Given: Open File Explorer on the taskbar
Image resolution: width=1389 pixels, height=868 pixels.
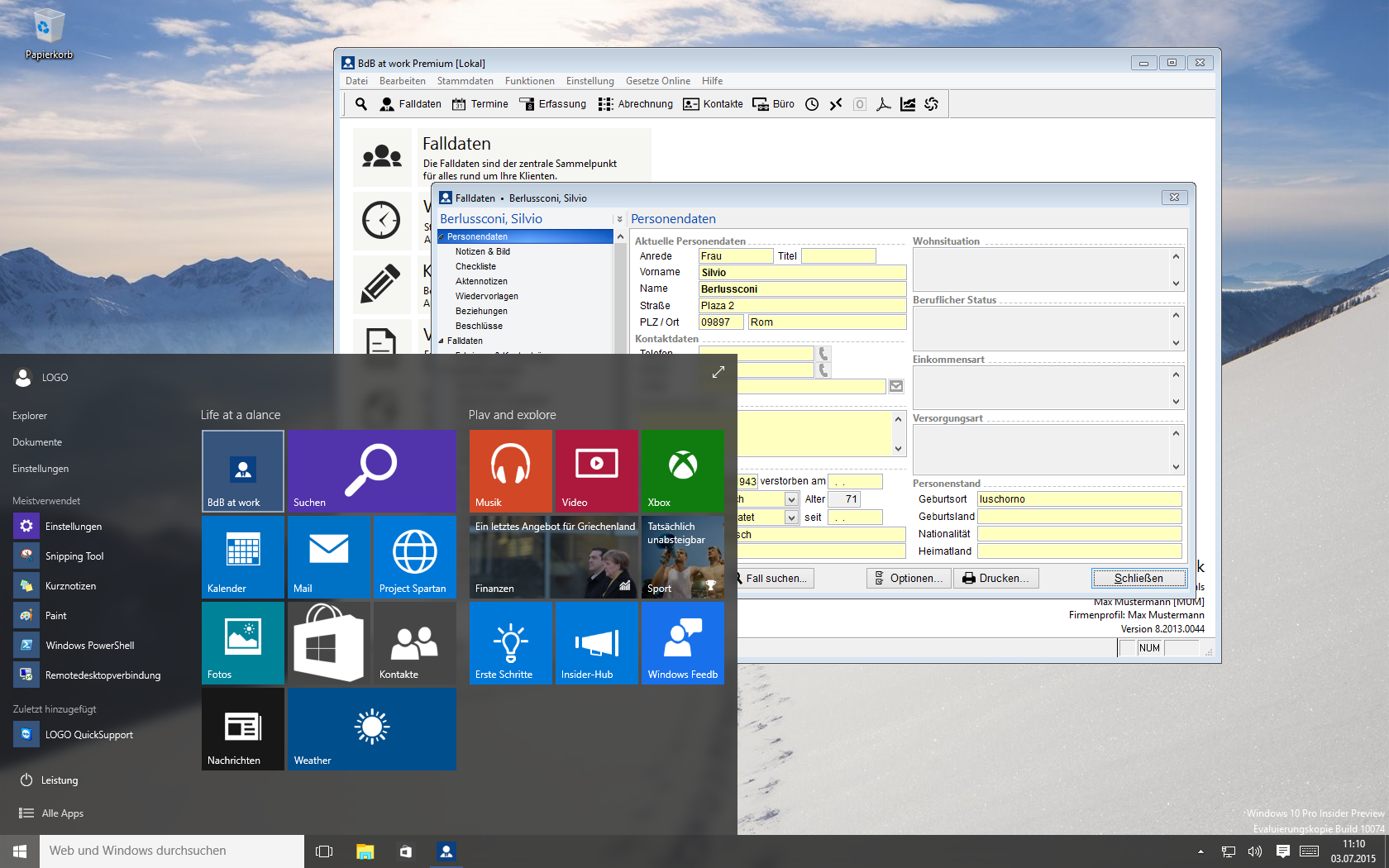Looking at the screenshot, I should (365, 851).
